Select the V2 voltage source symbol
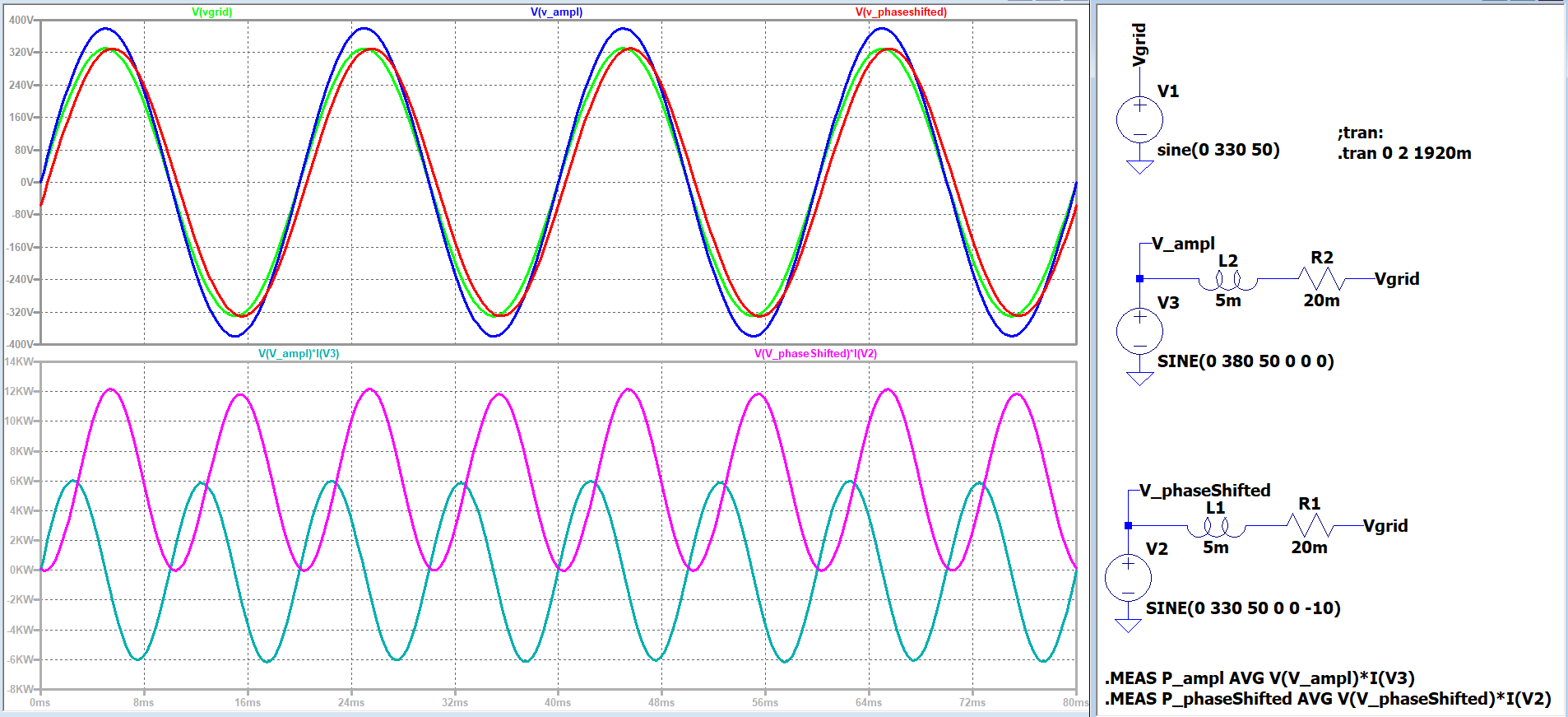Viewport: 1568px width, 717px height. (1128, 578)
